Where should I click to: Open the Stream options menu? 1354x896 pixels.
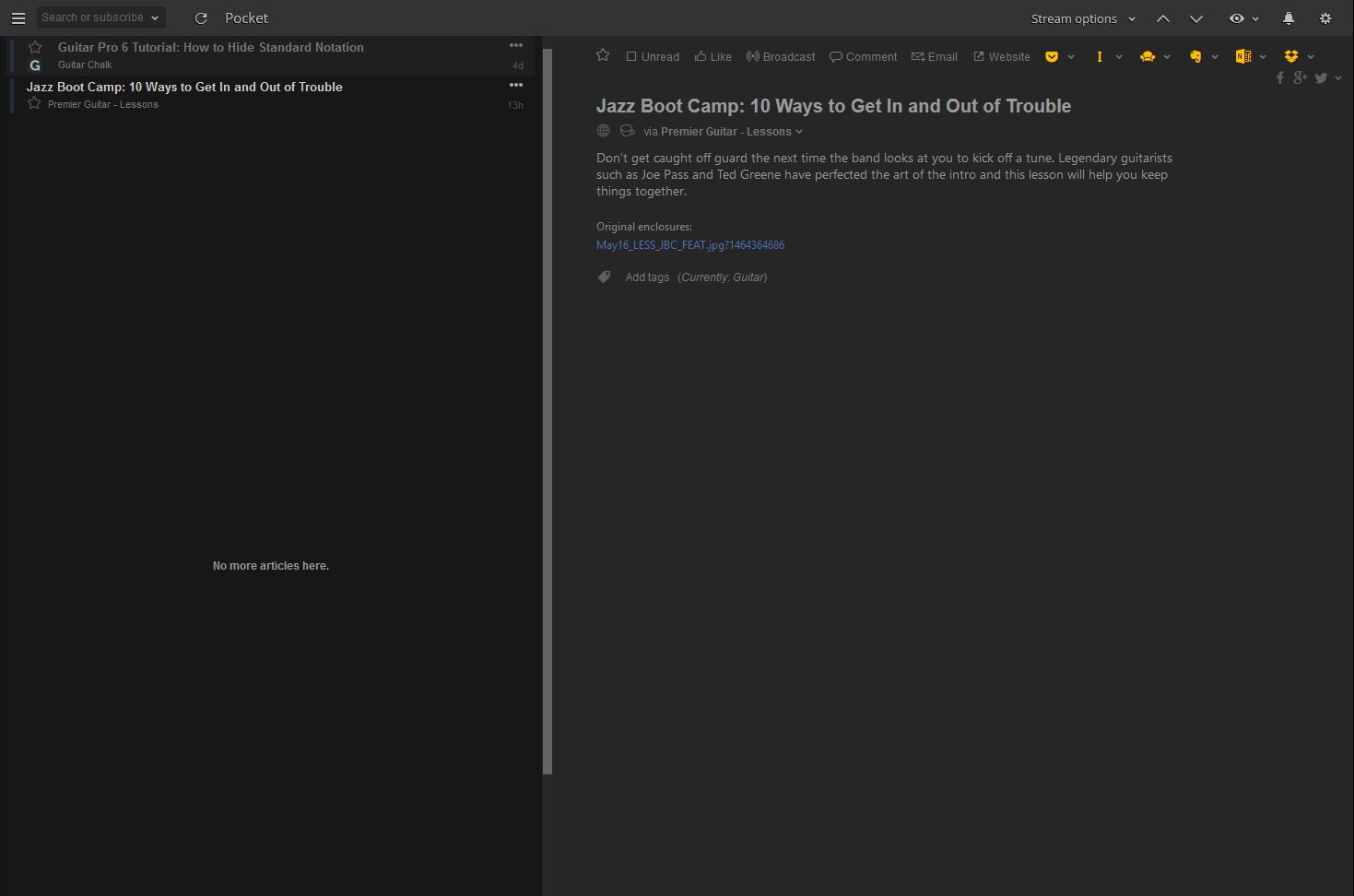[x=1083, y=18]
